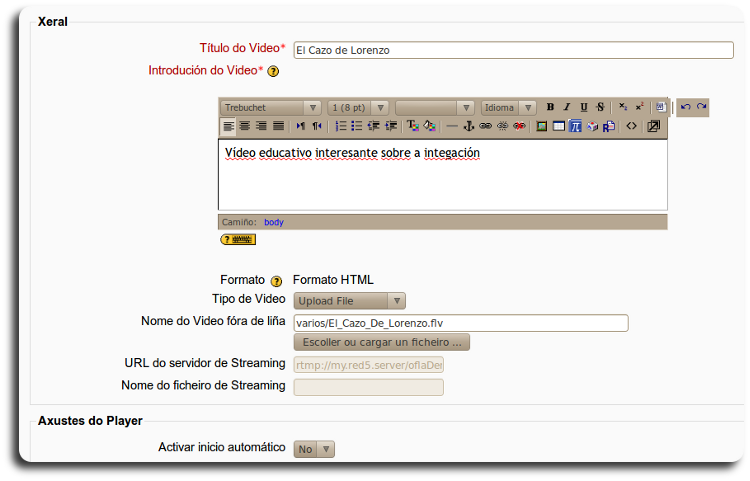
Task: Insert a bulleted list
Action: point(357,126)
